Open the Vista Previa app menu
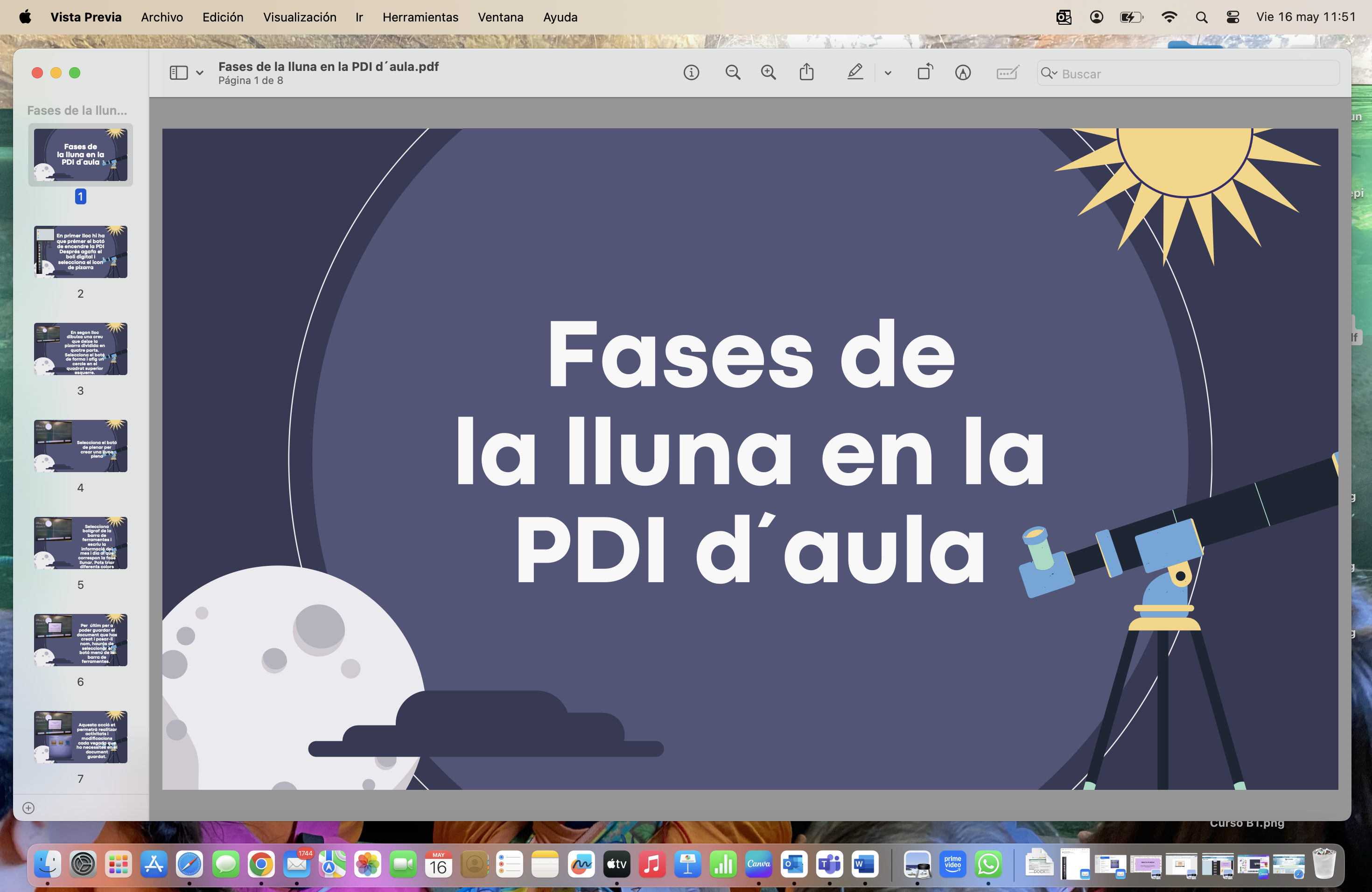 click(86, 17)
